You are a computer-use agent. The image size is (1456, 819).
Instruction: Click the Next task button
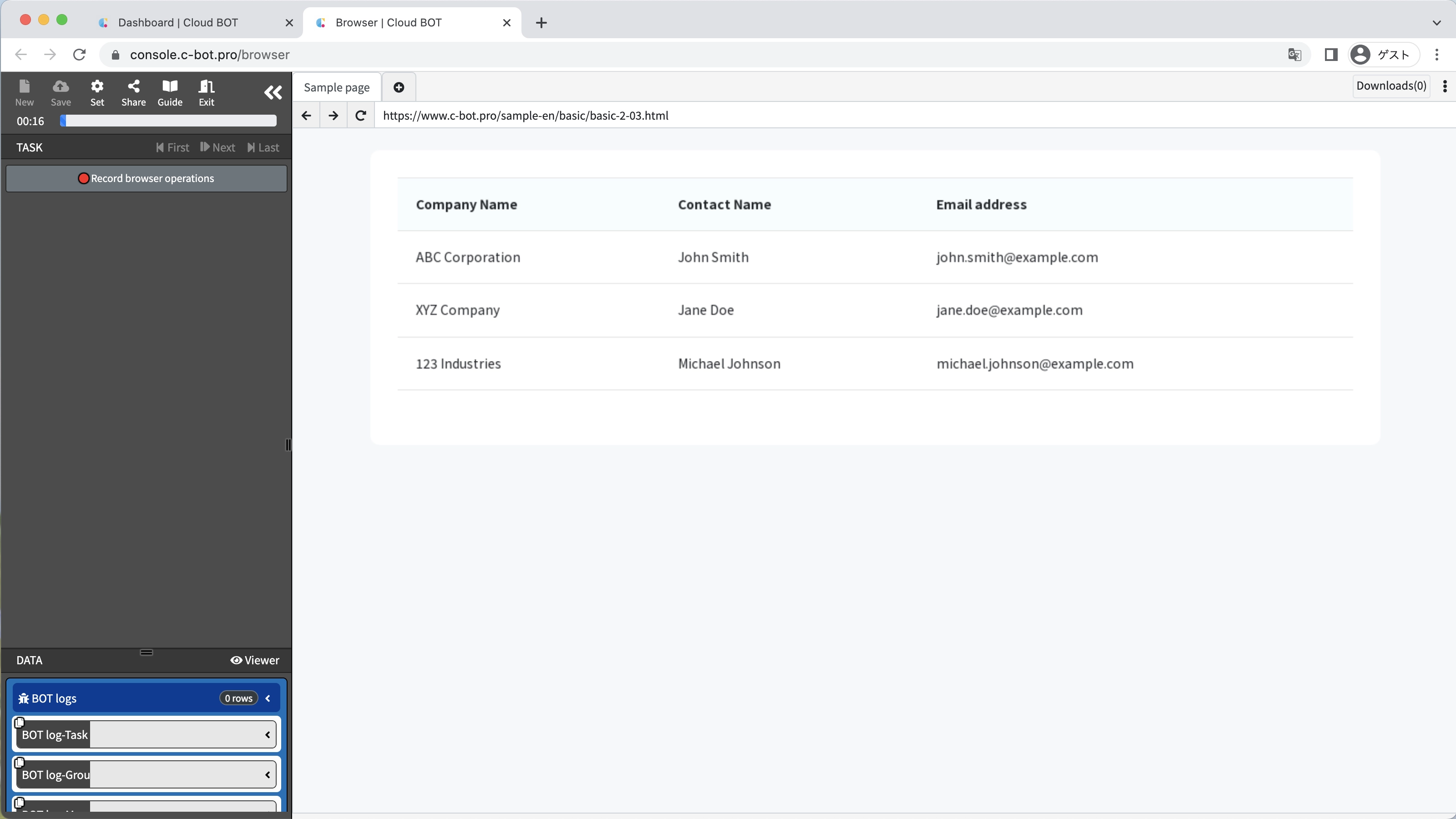(x=217, y=147)
